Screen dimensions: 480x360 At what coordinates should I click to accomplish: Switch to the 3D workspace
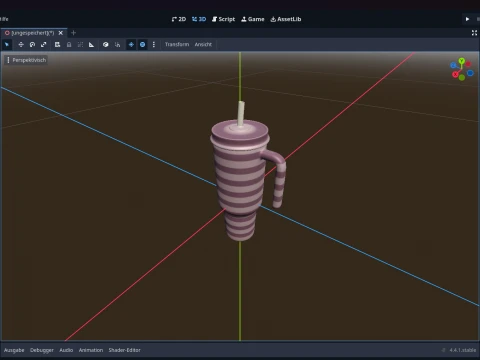coord(199,19)
